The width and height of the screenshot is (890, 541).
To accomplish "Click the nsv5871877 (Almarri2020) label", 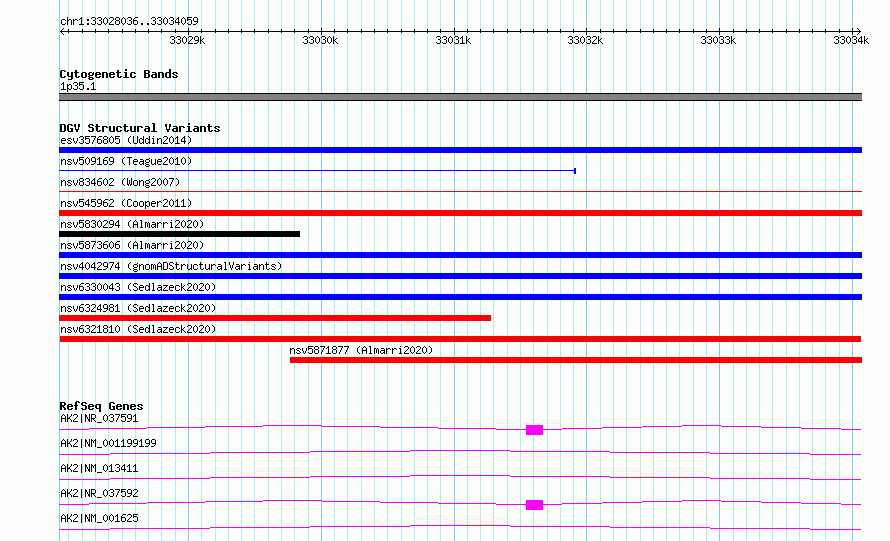I will click(x=361, y=350).
